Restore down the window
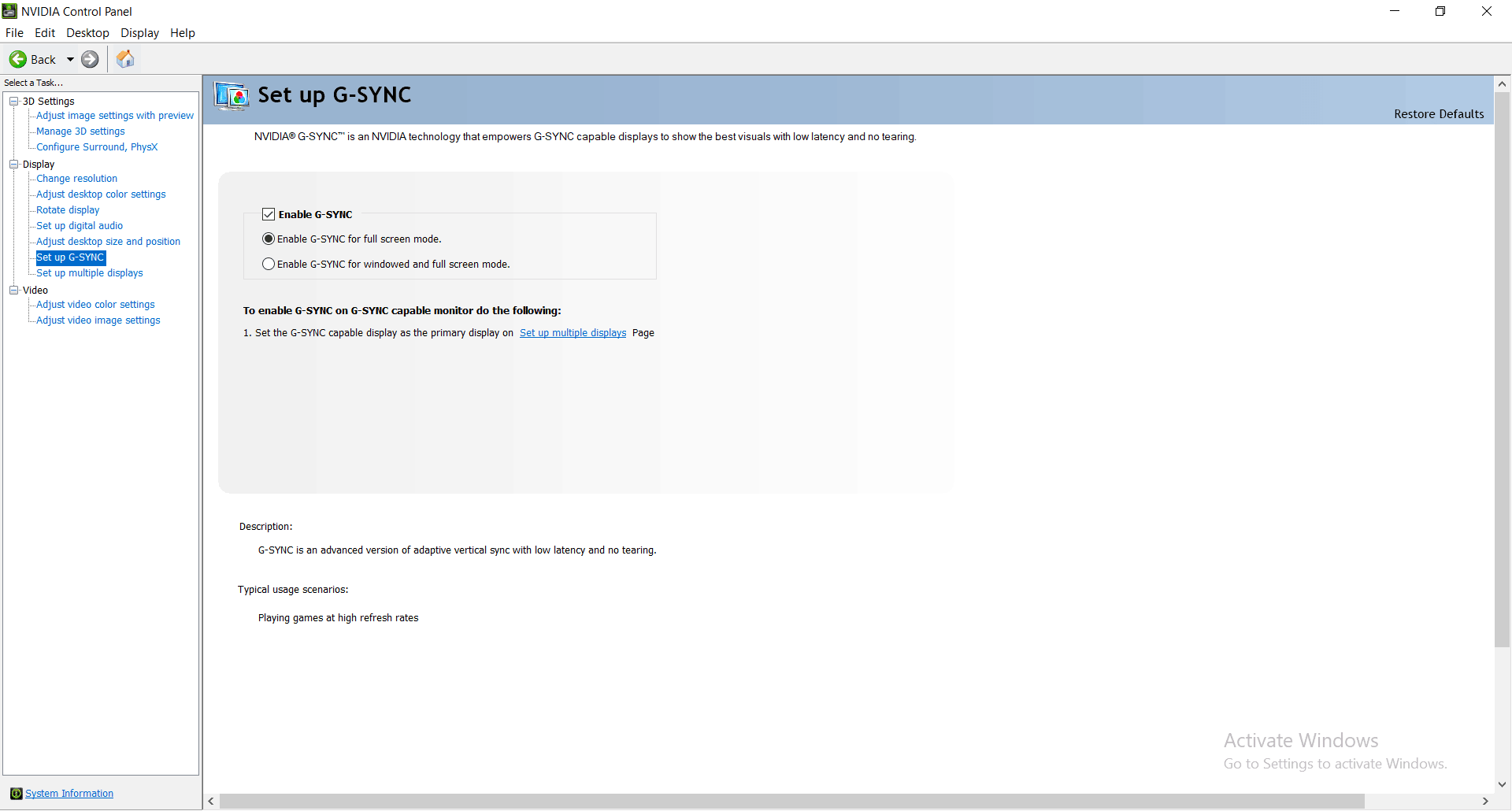1512x811 pixels. (1440, 11)
